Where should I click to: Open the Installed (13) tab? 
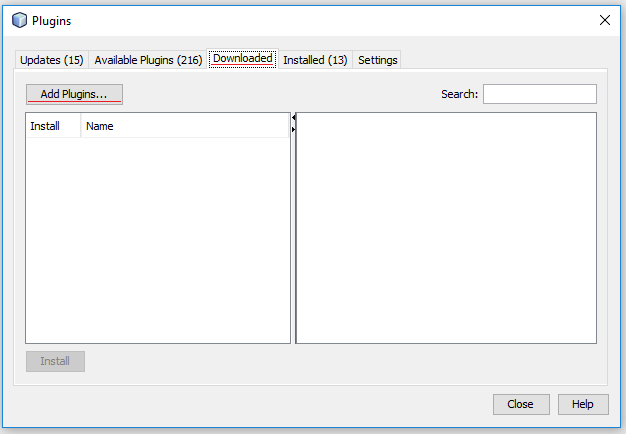tap(315, 60)
